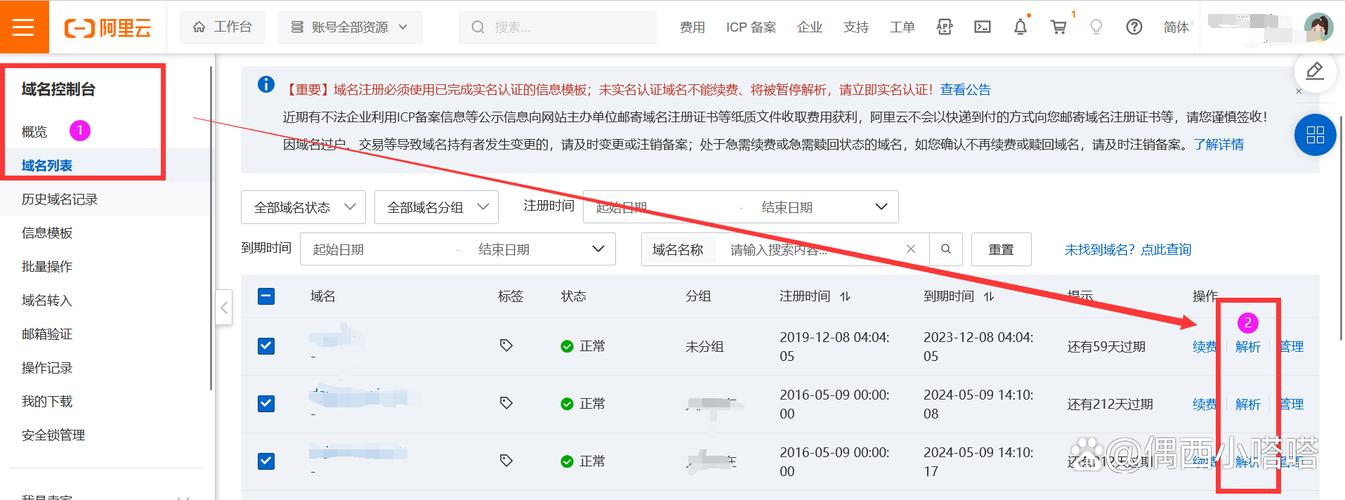Open the 注册时间 date range picker
Image resolution: width=1345 pixels, height=500 pixels.
pos(740,207)
